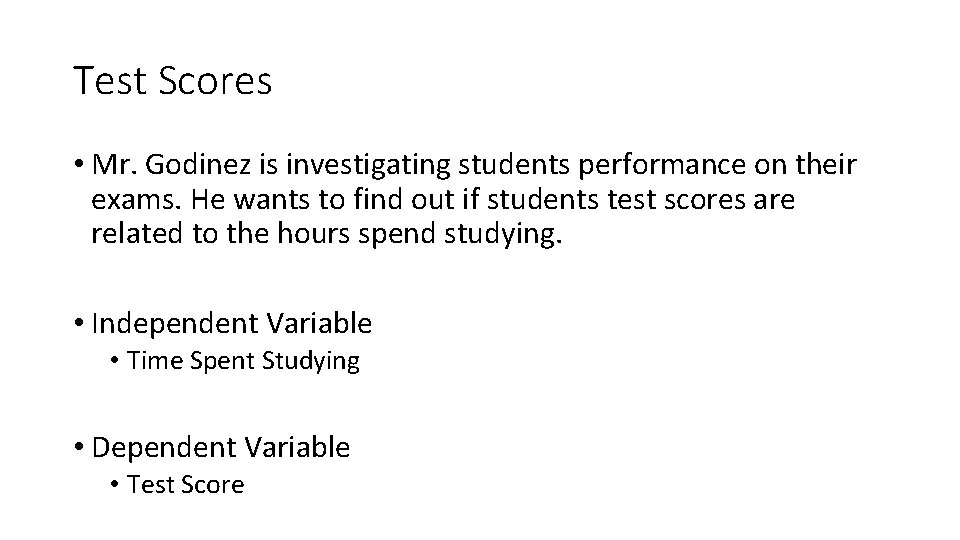Click the word "spend" in the paragraph
The width and height of the screenshot is (960, 540).
397,234
